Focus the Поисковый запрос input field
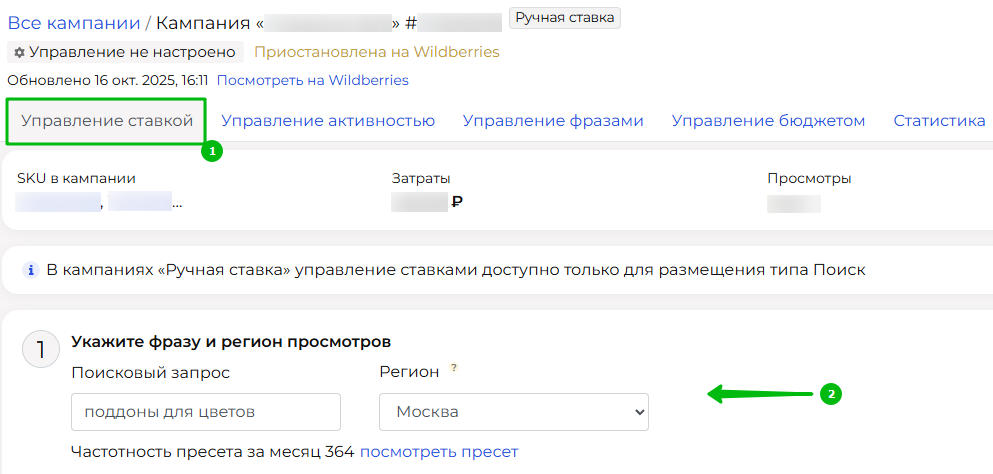Image resolution: width=993 pixels, height=474 pixels. (206, 411)
